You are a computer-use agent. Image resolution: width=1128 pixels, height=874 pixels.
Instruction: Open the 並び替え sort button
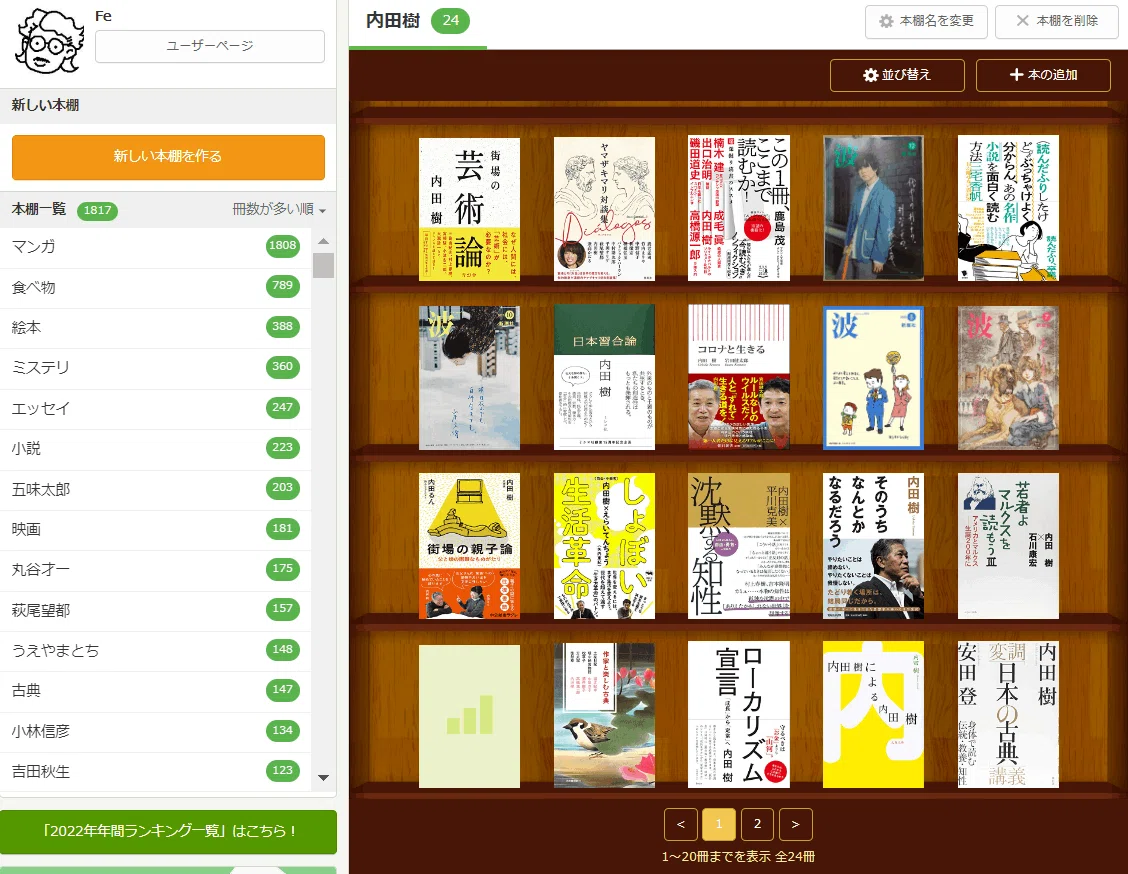897,75
